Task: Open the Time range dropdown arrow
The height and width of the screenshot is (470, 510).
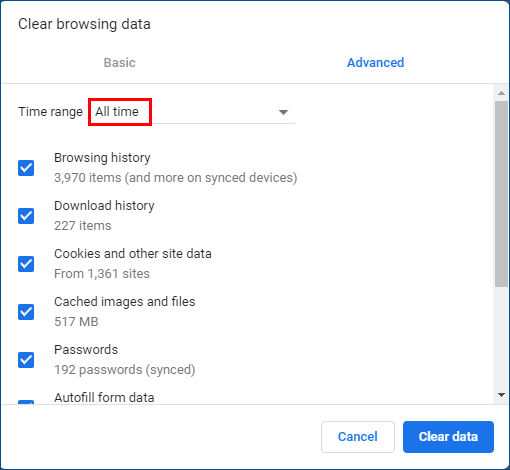Action: coord(283,112)
